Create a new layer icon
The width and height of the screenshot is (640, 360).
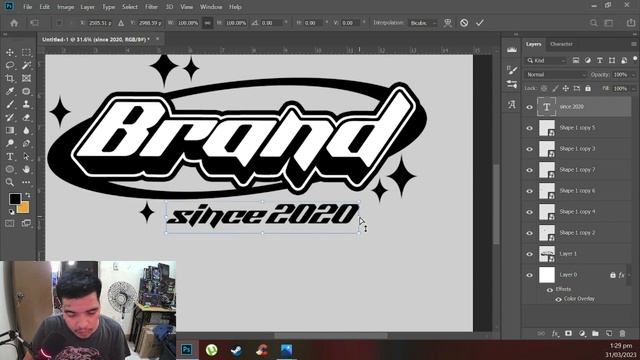coord(609,333)
